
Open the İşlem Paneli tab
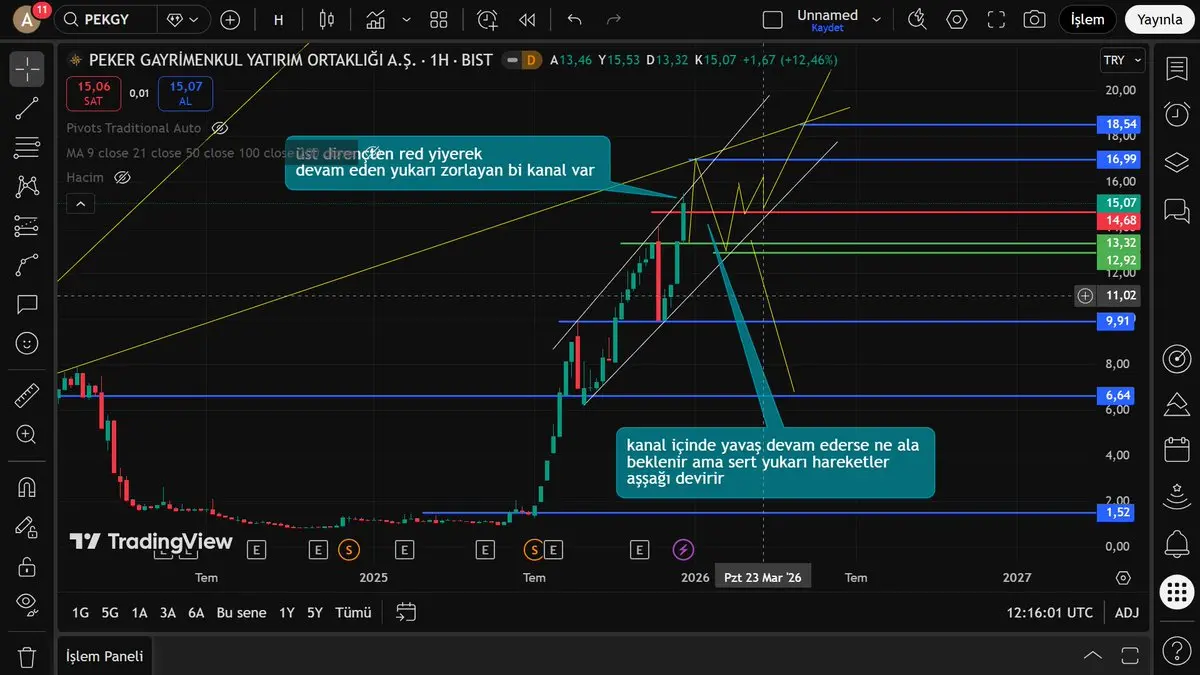[105, 656]
